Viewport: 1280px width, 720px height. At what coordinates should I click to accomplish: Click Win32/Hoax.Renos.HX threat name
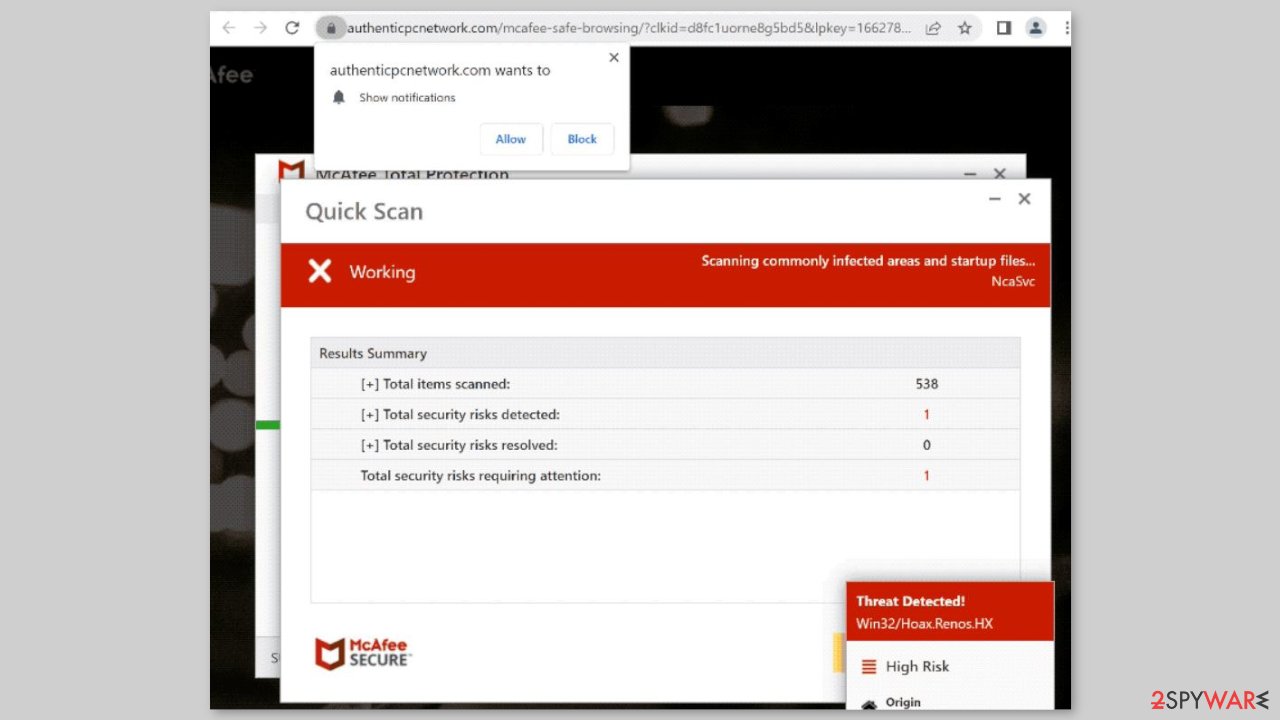click(x=924, y=624)
